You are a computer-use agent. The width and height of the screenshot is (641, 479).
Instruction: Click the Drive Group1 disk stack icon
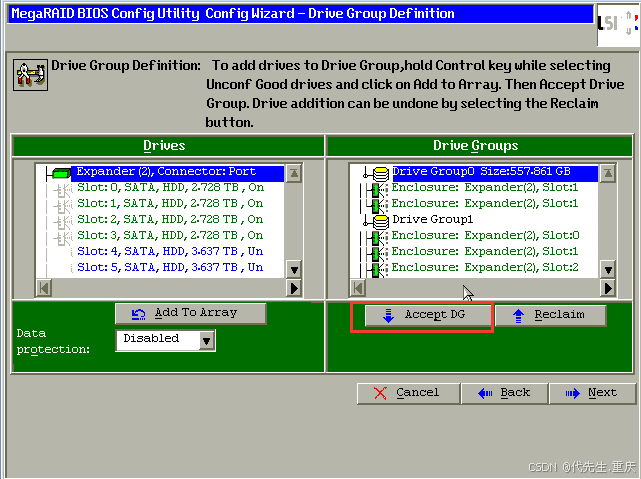tap(381, 221)
